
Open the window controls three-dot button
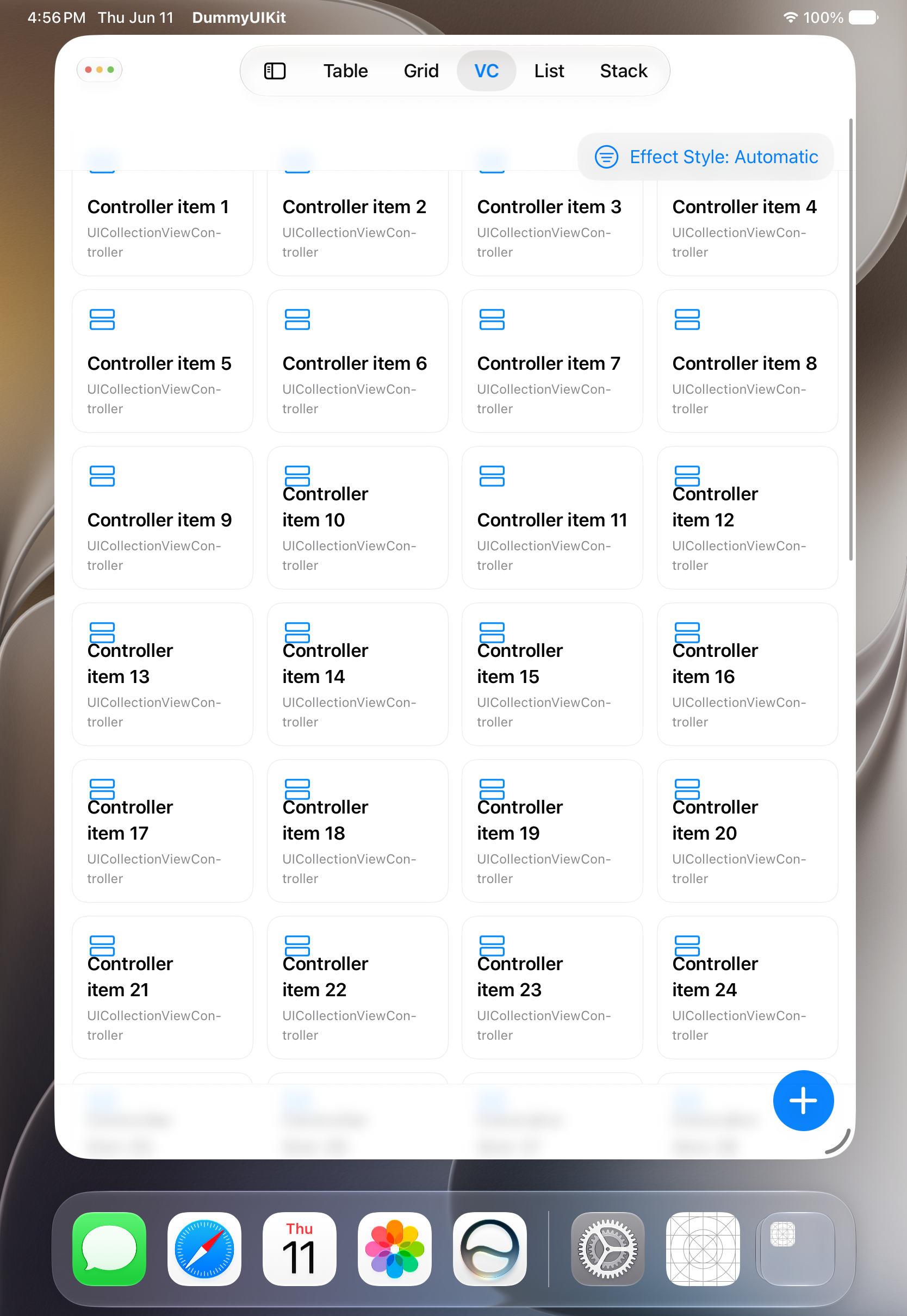[x=100, y=70]
